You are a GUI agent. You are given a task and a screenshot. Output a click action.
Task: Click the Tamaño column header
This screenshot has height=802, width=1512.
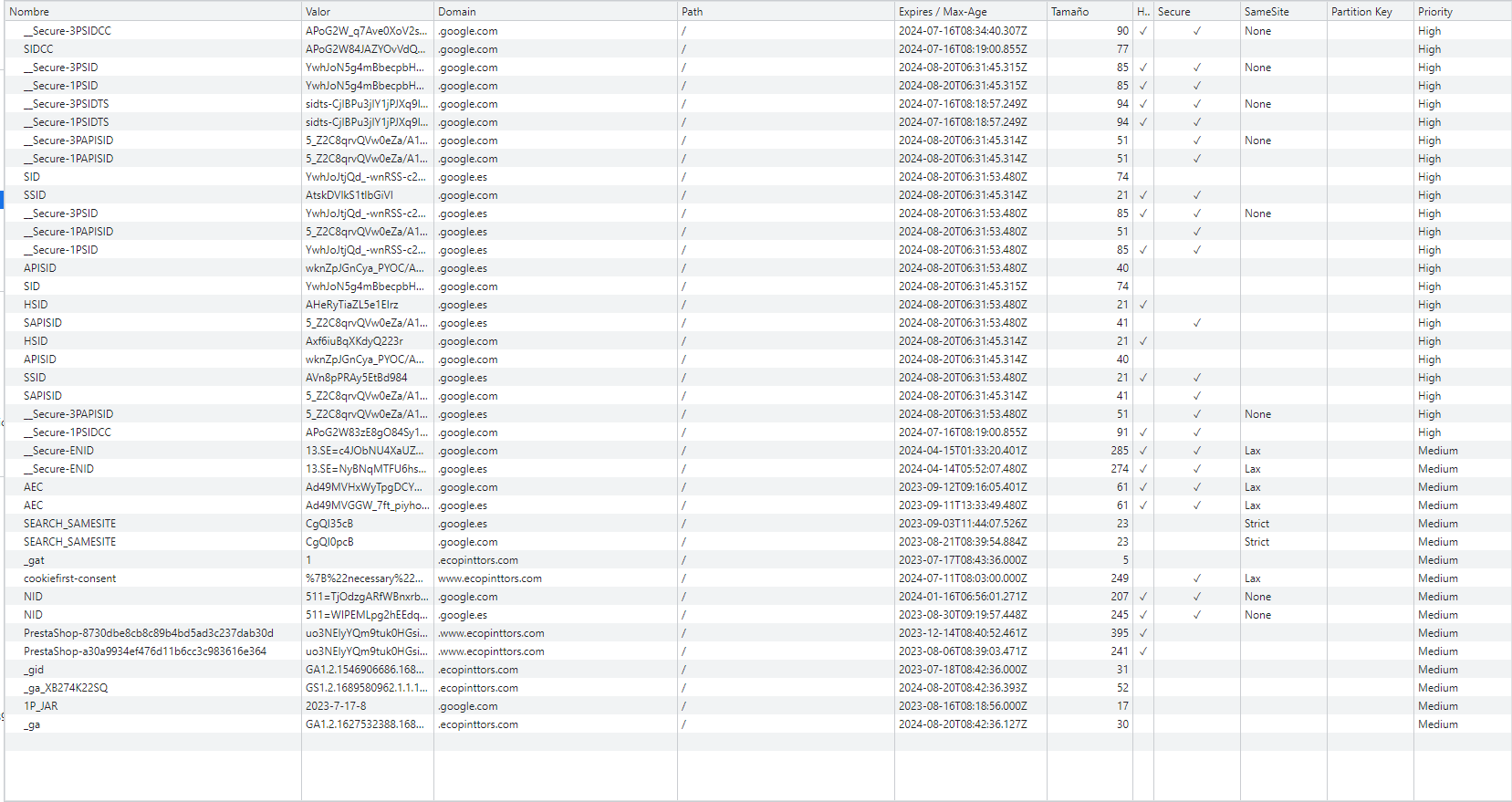click(1069, 12)
